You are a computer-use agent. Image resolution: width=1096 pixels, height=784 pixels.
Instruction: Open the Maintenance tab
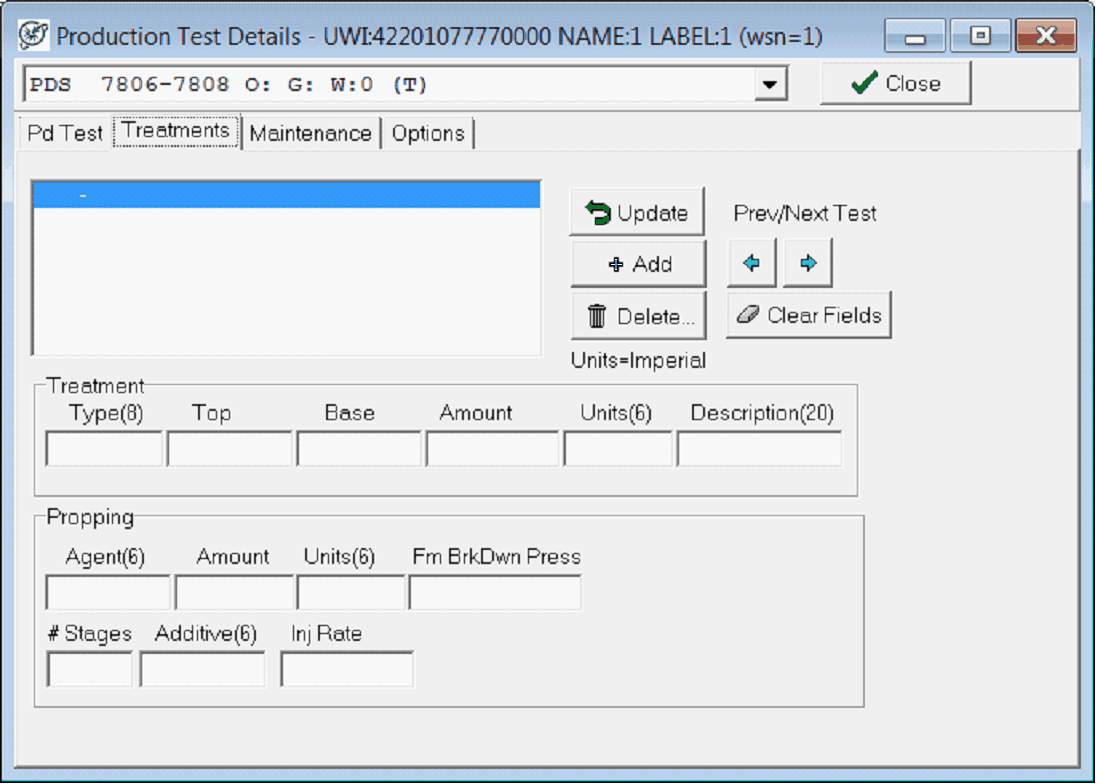coord(310,133)
